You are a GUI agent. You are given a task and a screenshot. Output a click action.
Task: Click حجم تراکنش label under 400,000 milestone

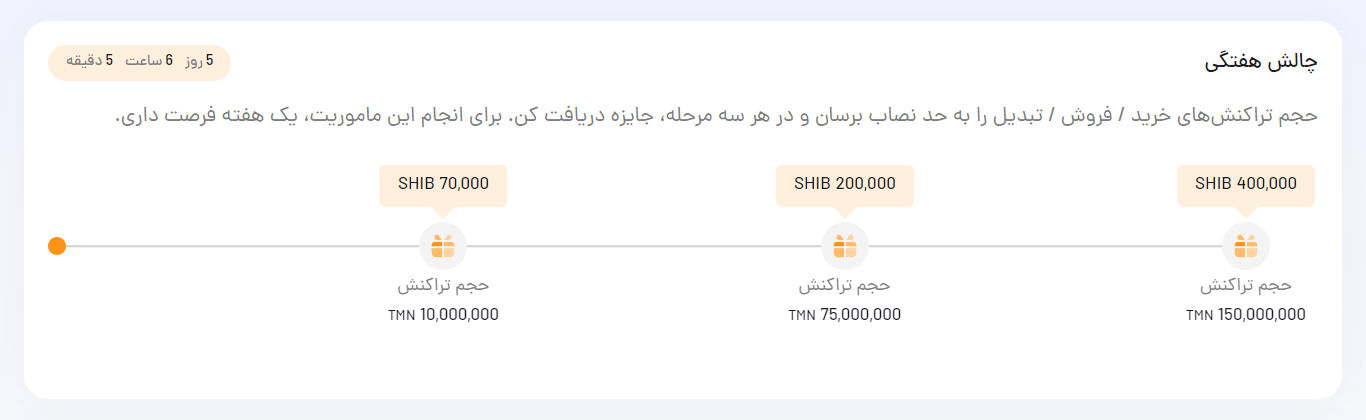pos(1246,286)
